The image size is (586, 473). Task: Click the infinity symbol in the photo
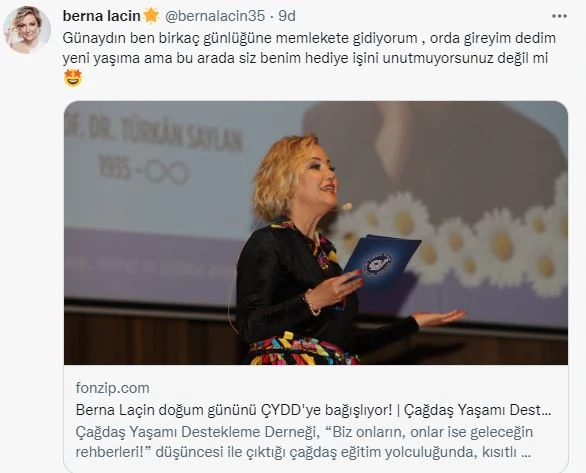point(167,172)
